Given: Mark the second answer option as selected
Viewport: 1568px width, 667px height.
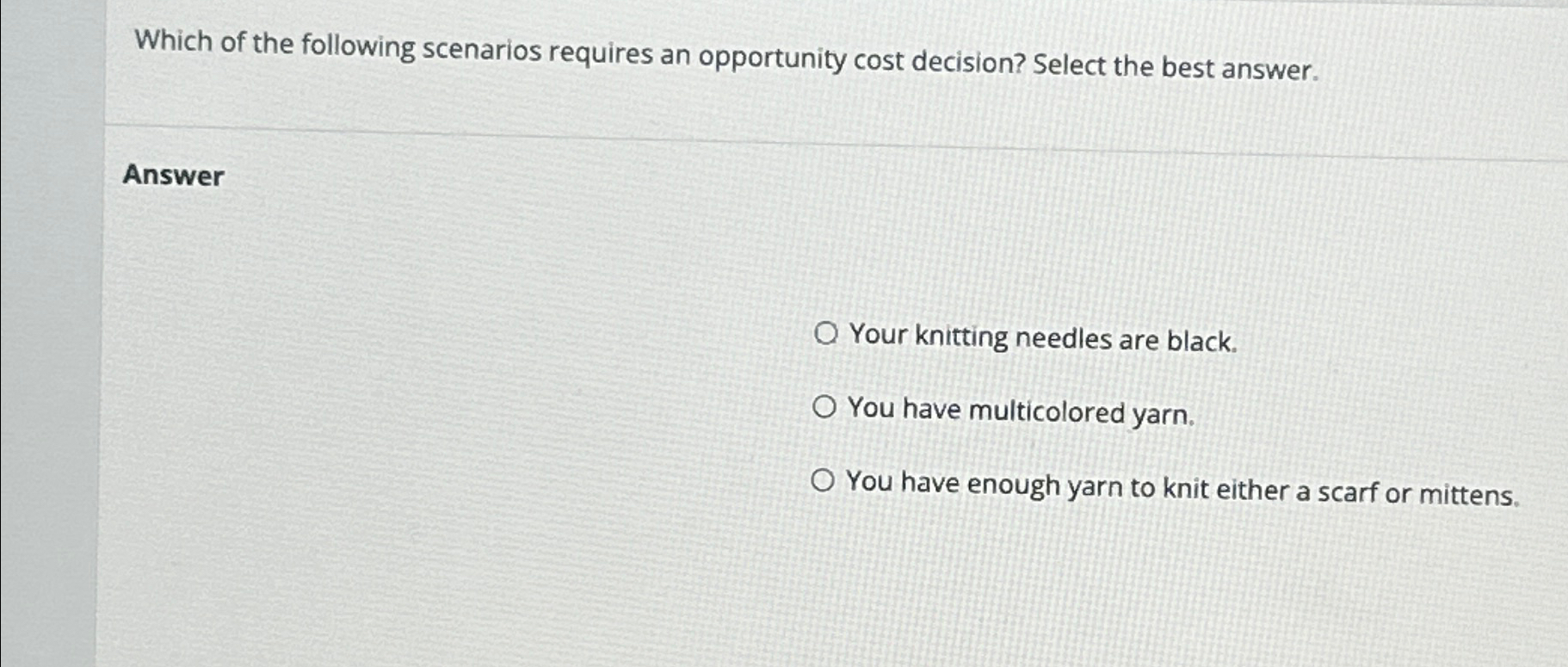Looking at the screenshot, I should click(825, 407).
